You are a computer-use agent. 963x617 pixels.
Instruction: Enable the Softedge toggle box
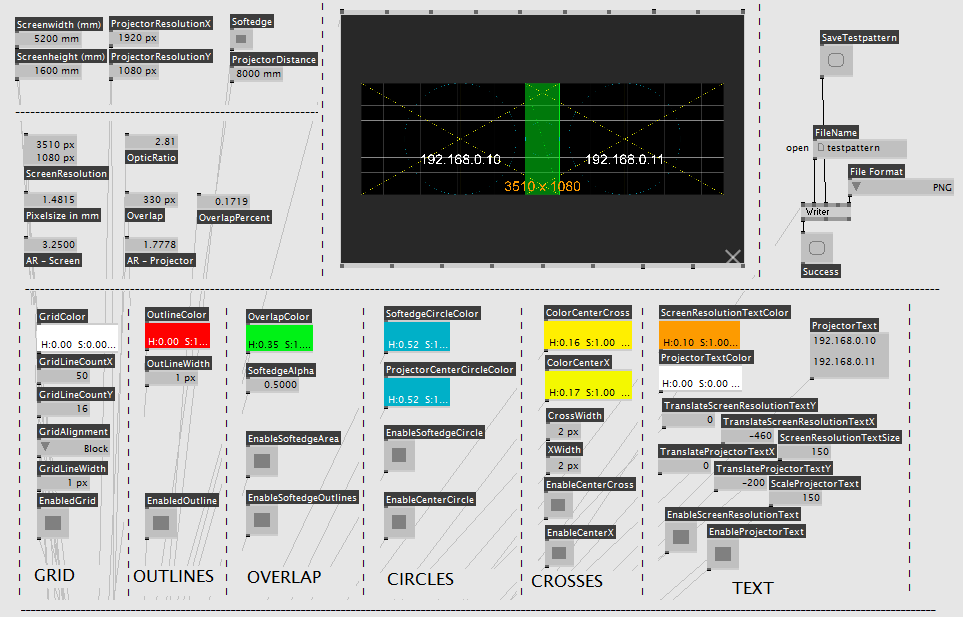click(x=242, y=39)
